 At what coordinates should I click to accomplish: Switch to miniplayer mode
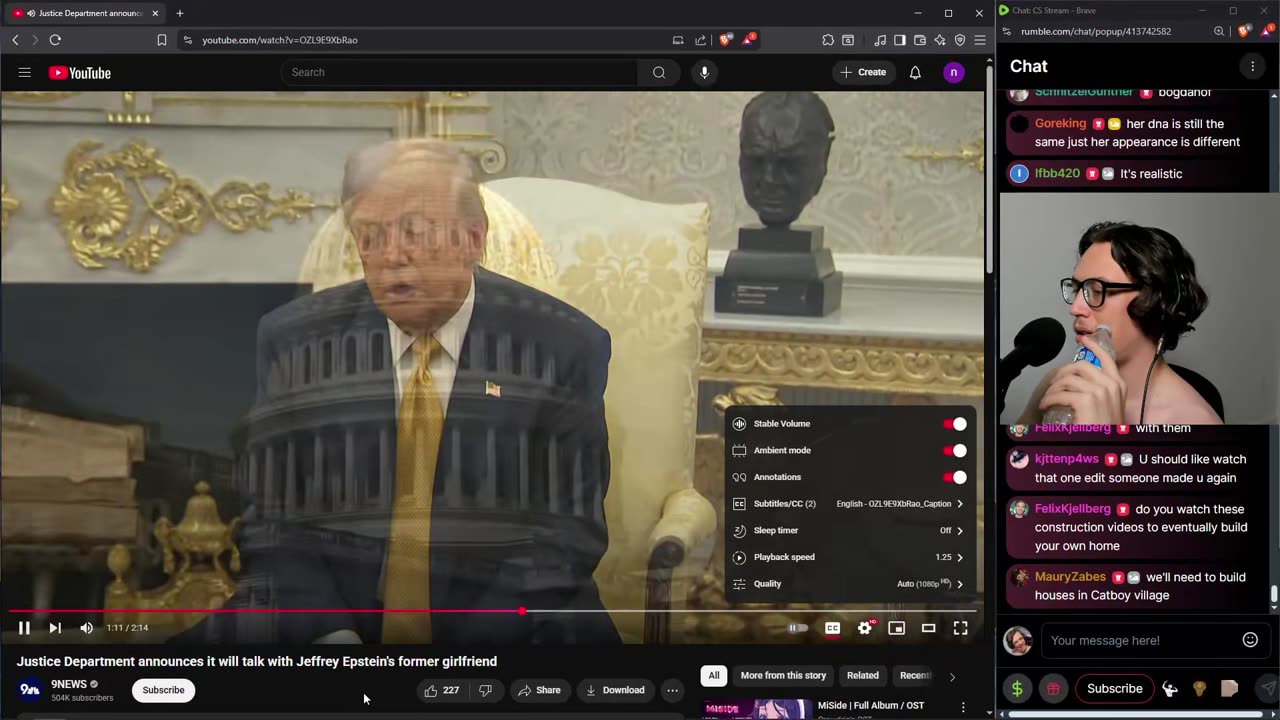896,628
